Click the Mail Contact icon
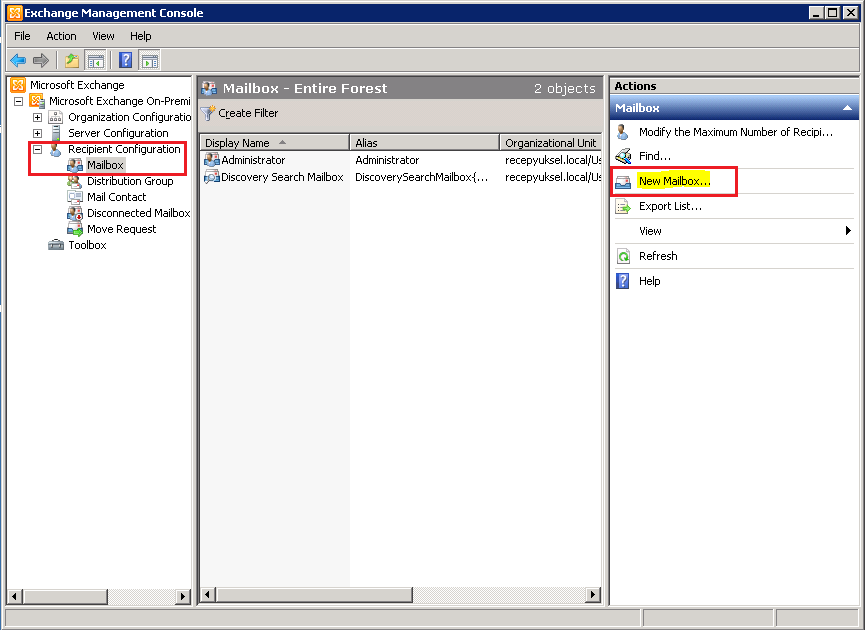Screen dimensions: 865x630 [x=74, y=197]
